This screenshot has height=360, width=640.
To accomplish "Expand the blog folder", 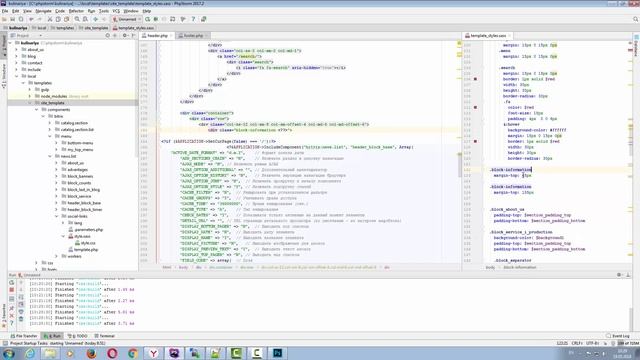I will tap(16, 56).
